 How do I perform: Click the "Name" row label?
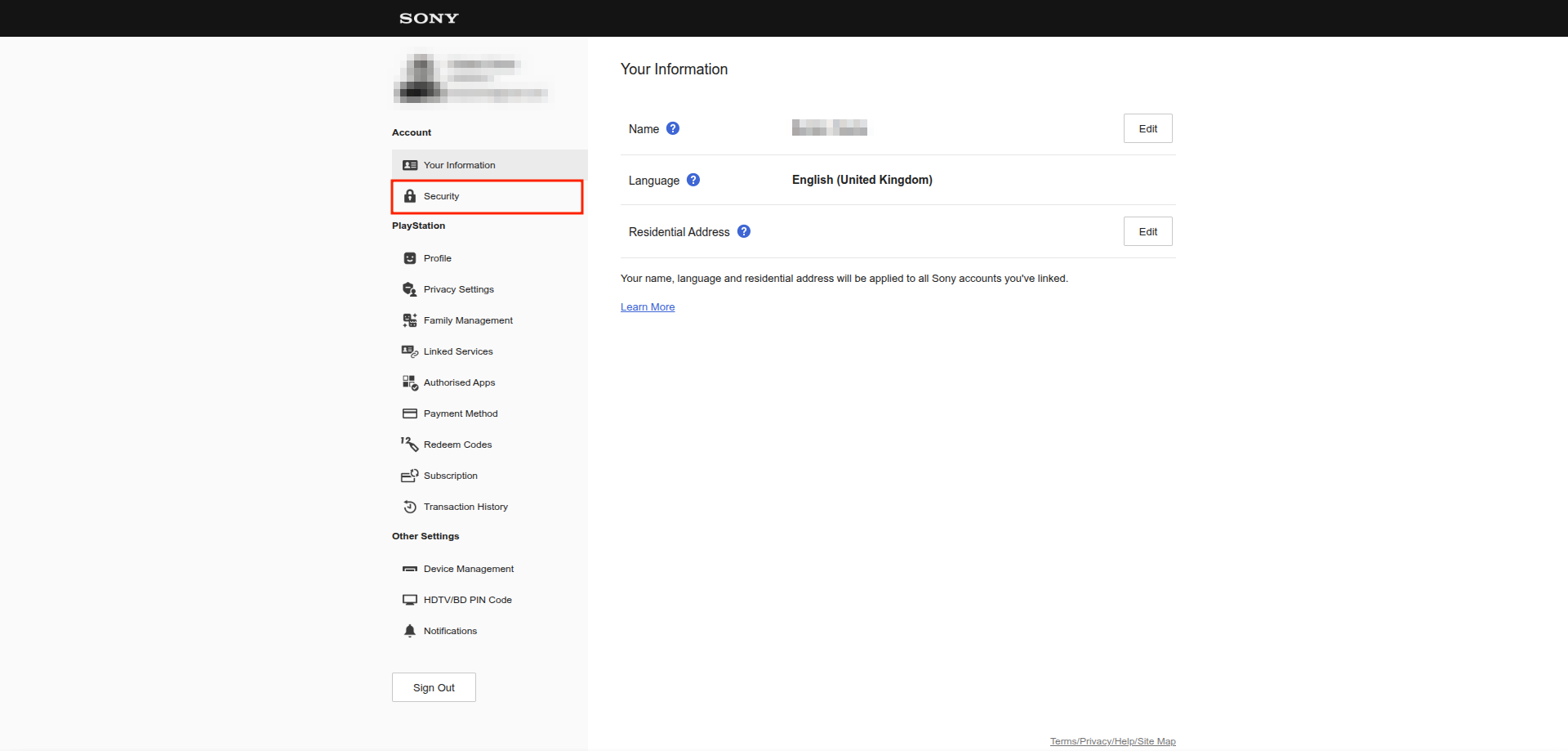point(644,129)
